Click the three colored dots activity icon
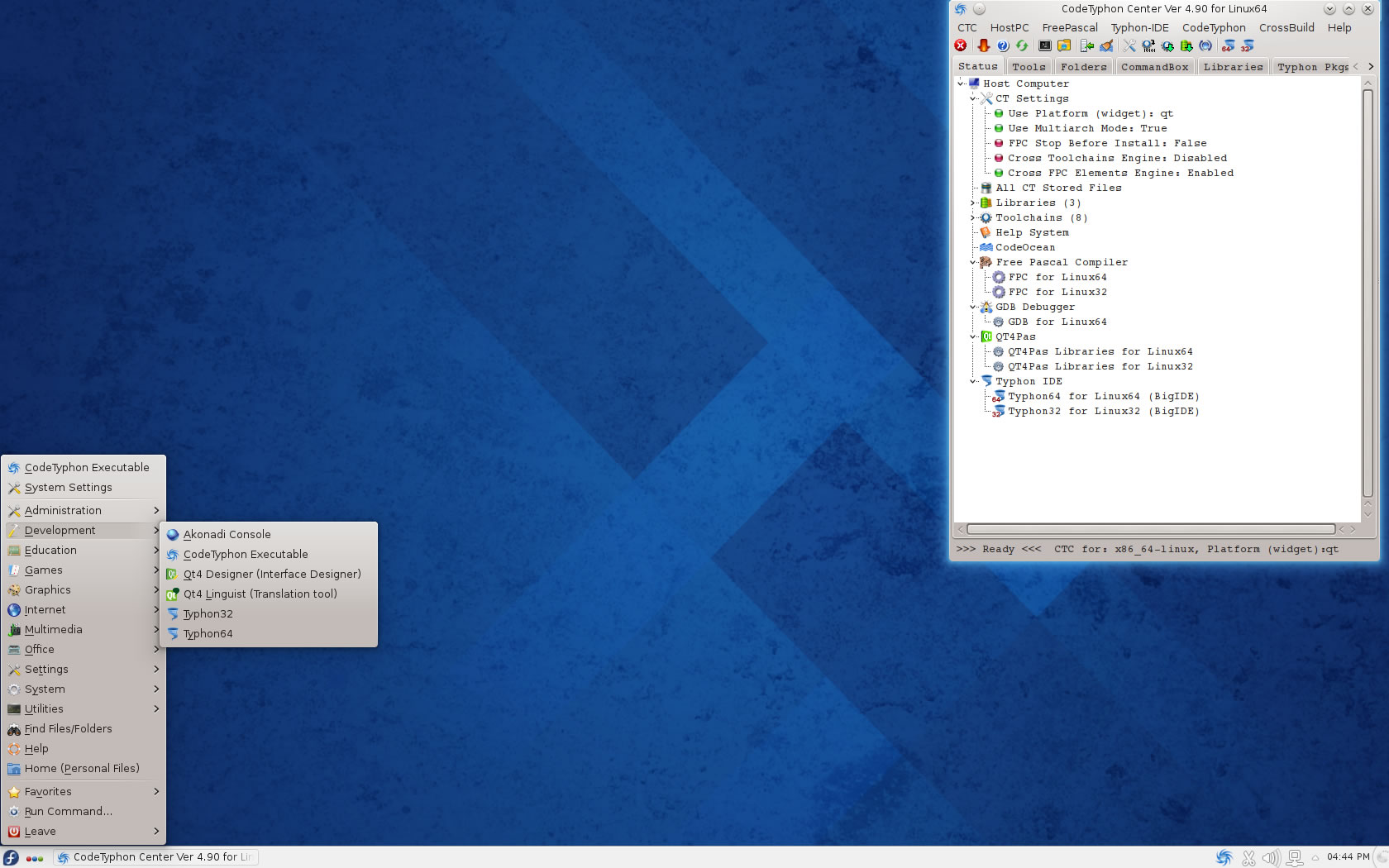Viewport: 1389px width, 868px height. coord(35,858)
